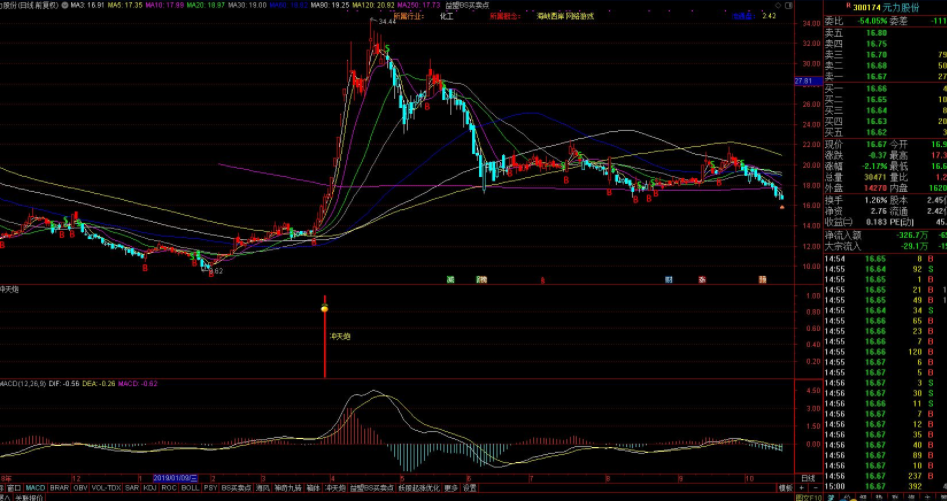
Task: Select the BRAR indicator tab
Action: (x=59, y=488)
